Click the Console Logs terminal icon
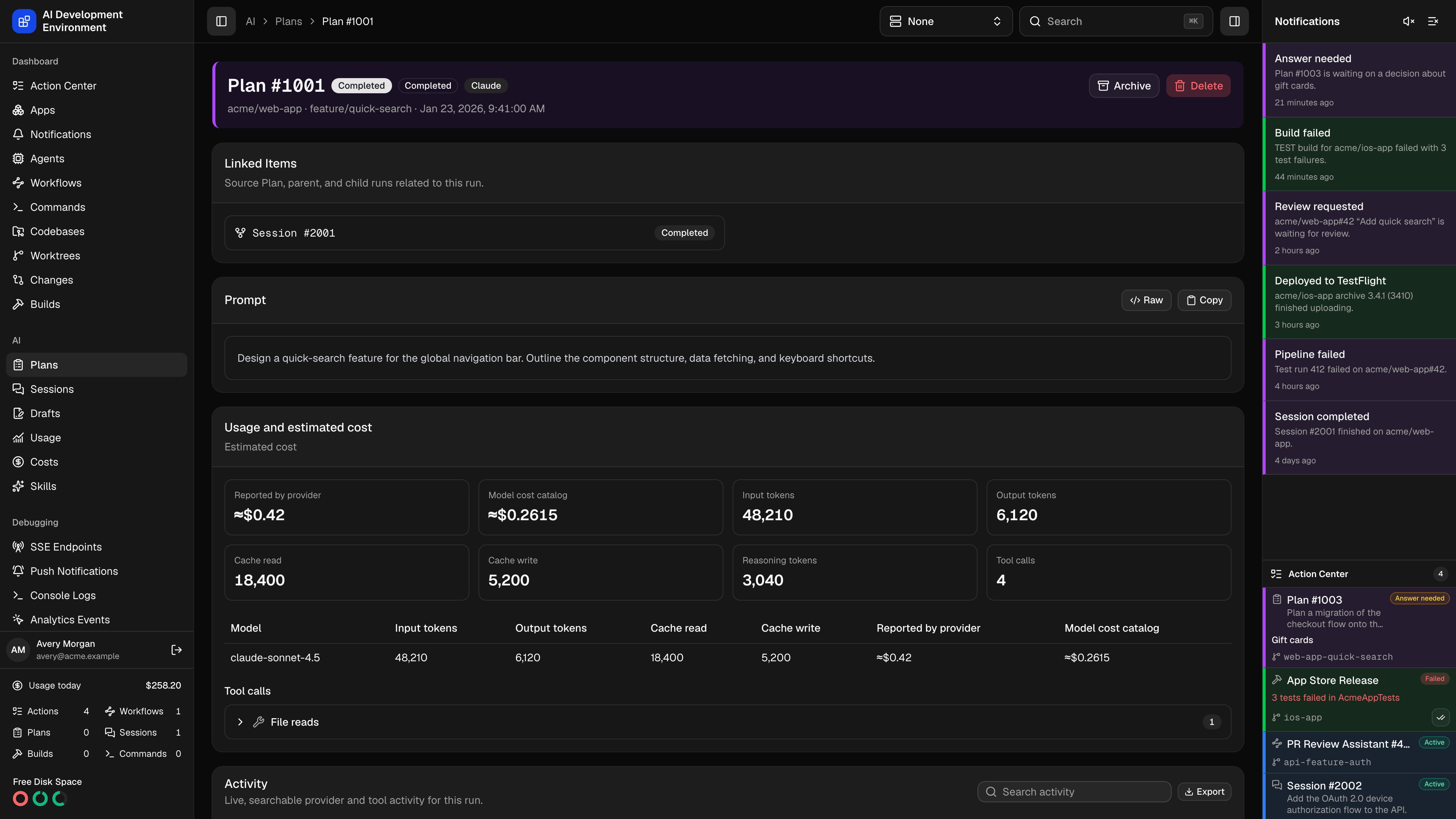This screenshot has height=819, width=1456. (x=18, y=596)
